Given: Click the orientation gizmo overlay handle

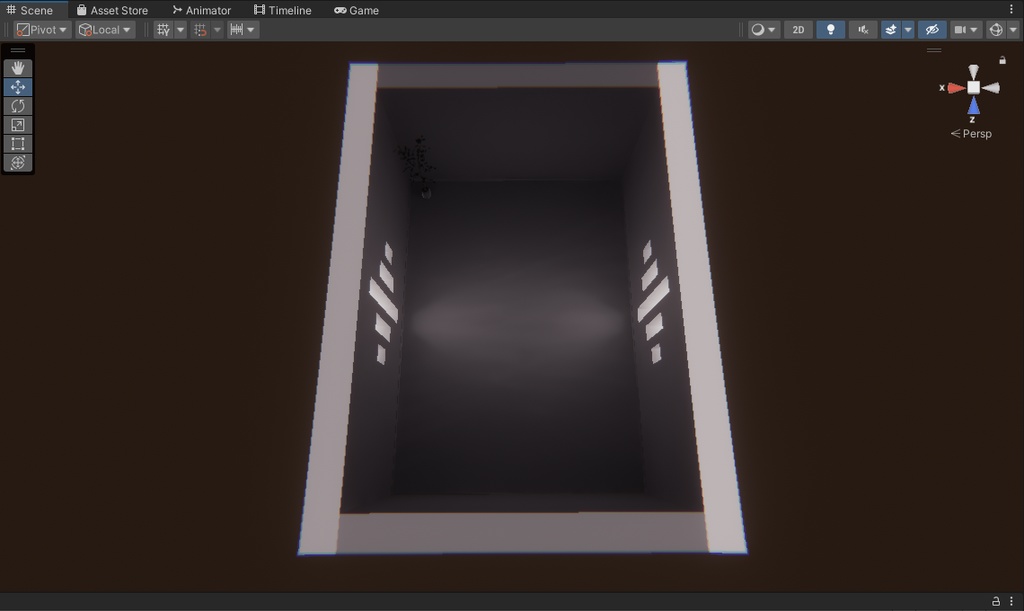Looking at the screenshot, I should point(934,50).
